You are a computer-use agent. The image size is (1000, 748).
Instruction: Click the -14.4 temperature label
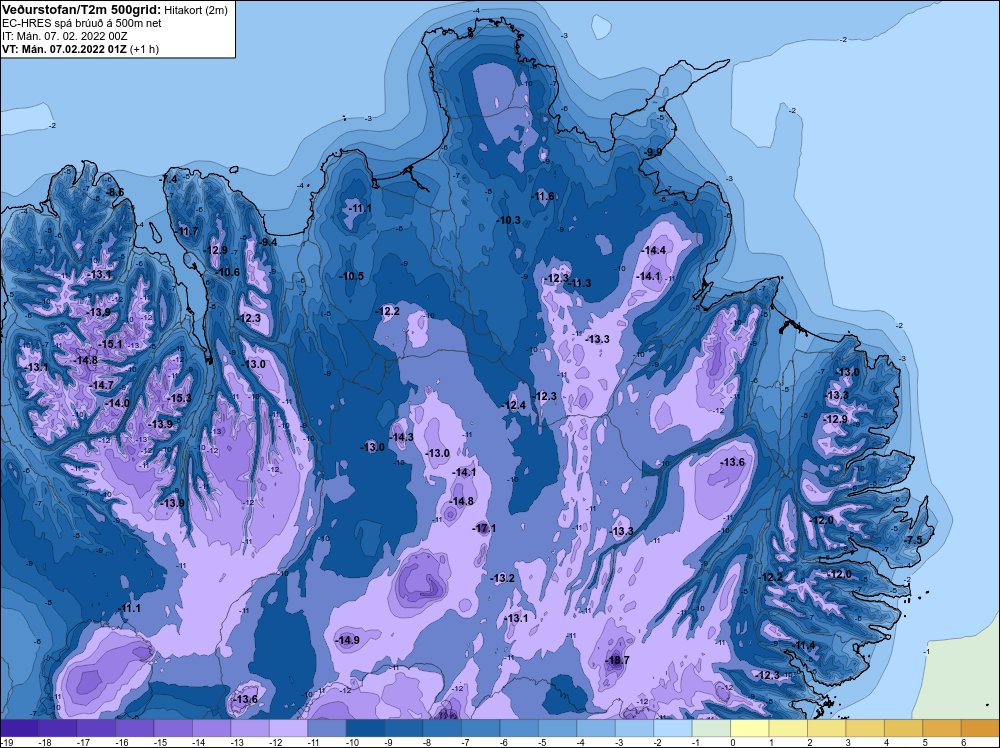tap(654, 250)
